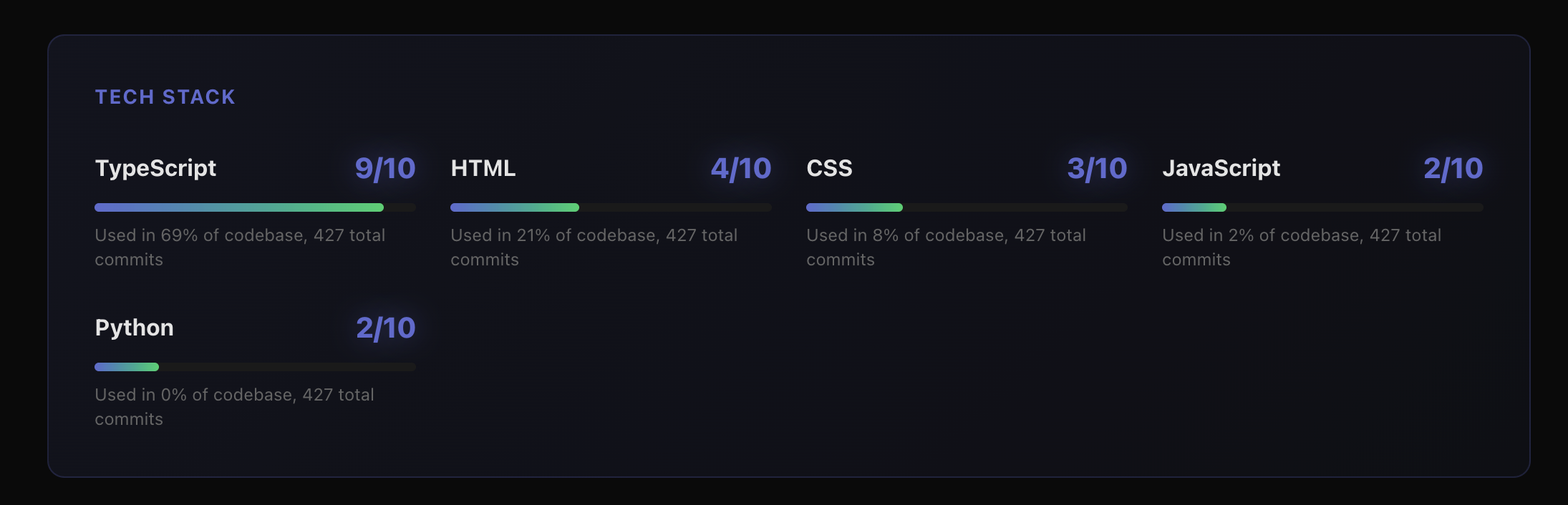Click the 8% of codebase description
This screenshot has height=505, width=1568.
coord(946,247)
